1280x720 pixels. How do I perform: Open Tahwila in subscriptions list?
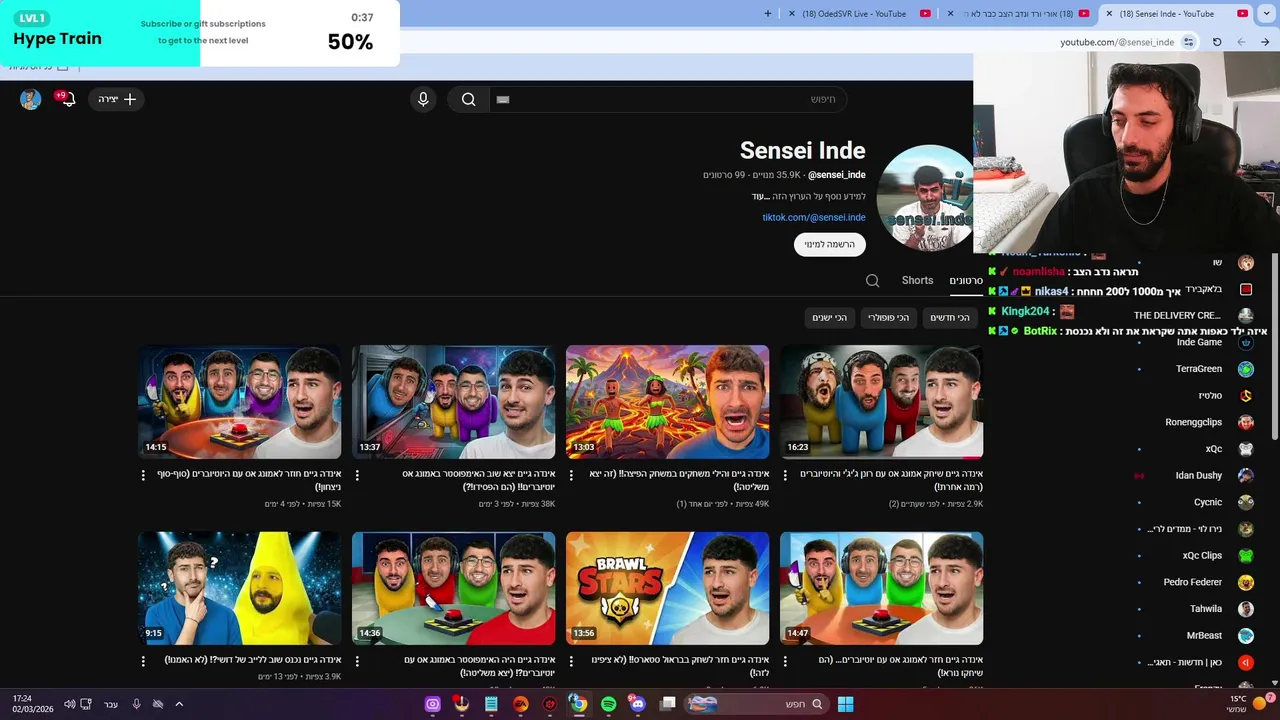(1206, 609)
